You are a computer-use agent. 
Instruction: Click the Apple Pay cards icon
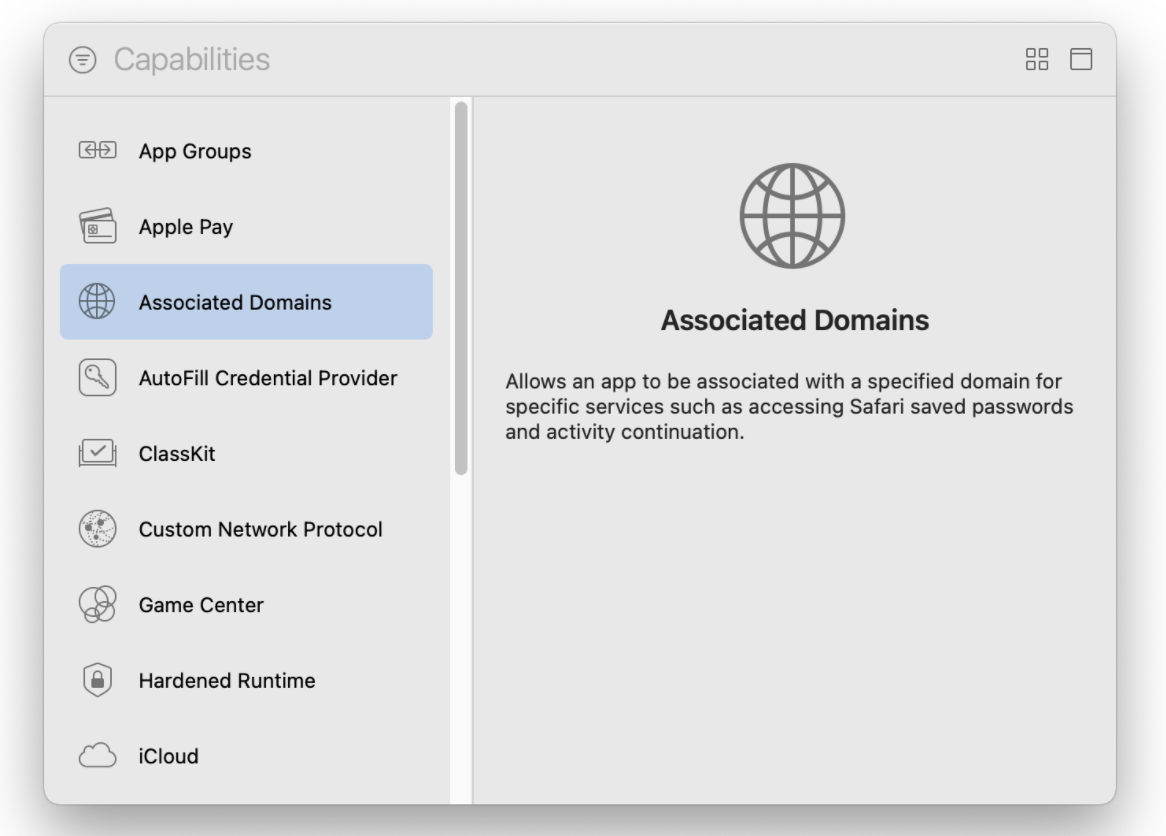(97, 226)
